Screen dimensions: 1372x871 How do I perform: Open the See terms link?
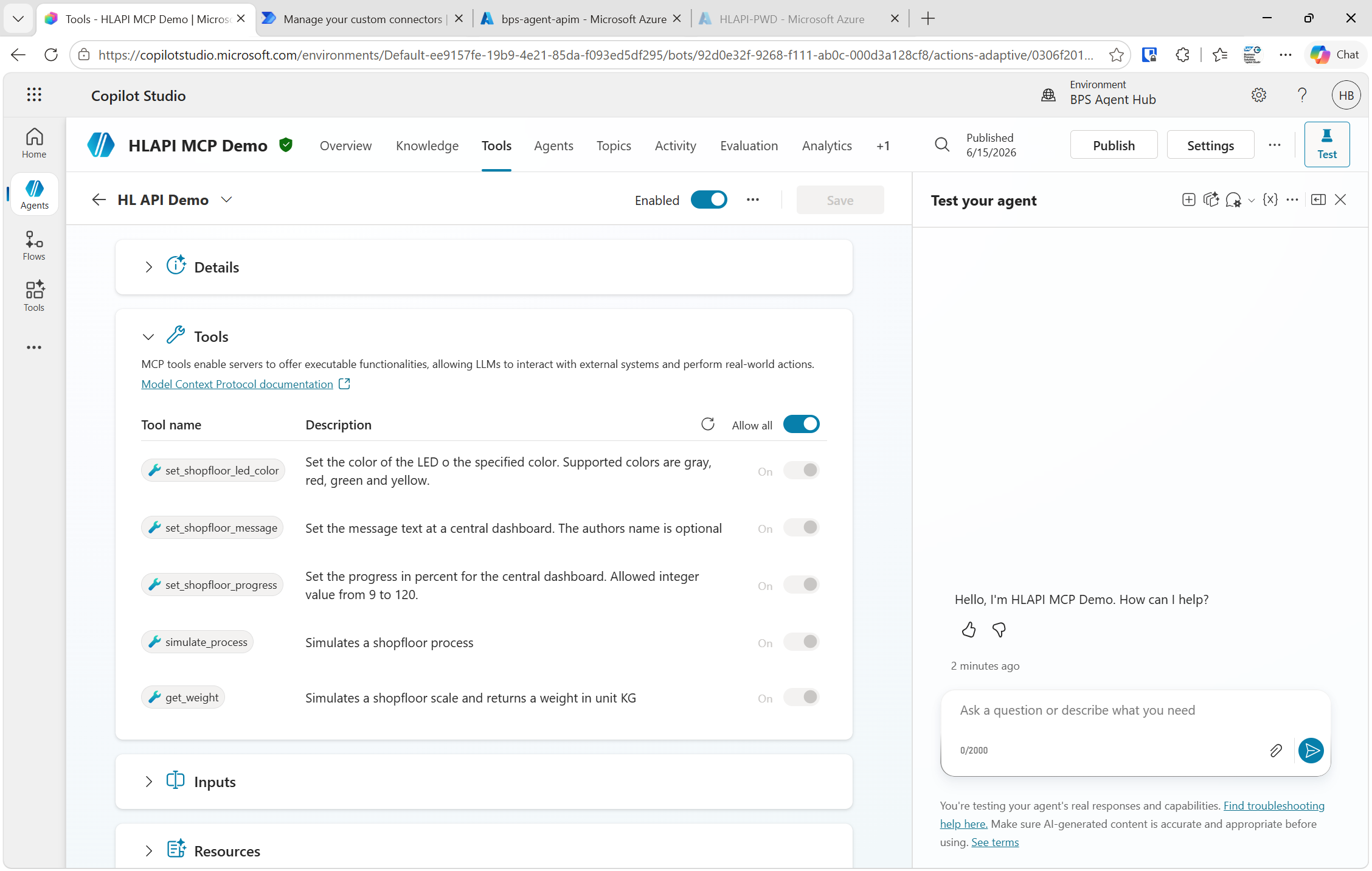[x=995, y=842]
